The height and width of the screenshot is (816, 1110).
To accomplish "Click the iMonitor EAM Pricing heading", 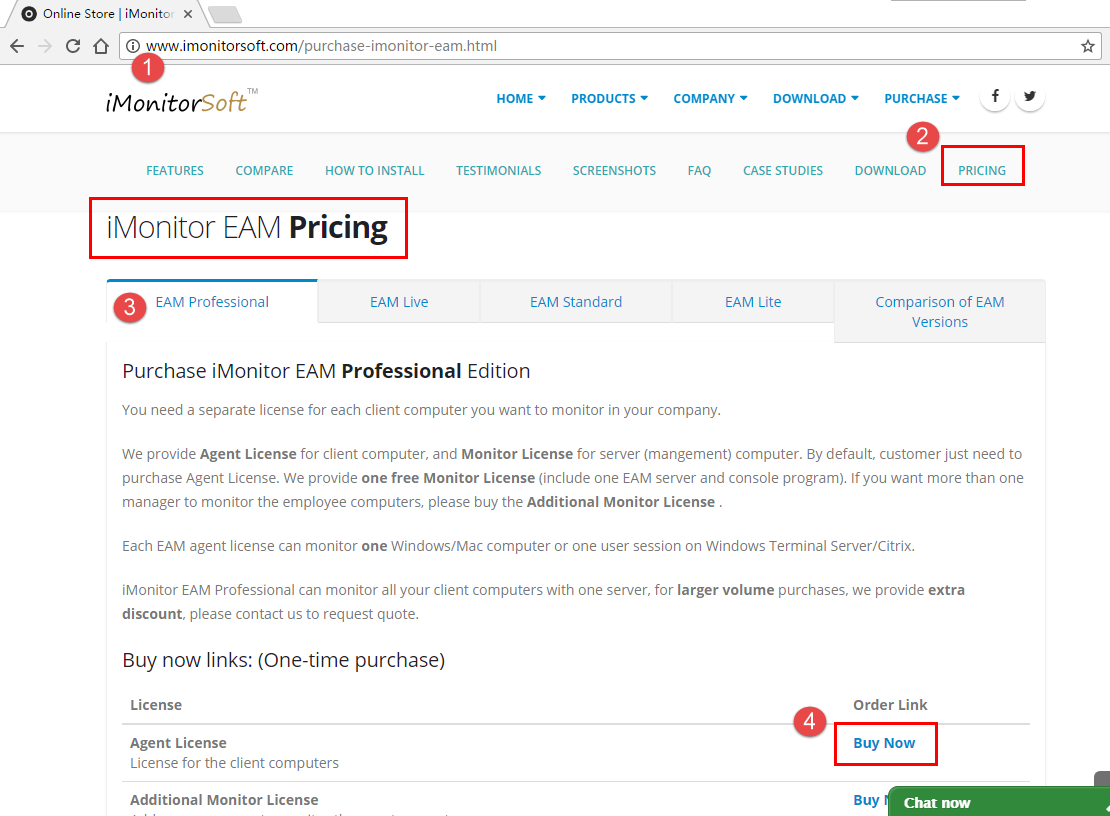I will coord(247,228).
